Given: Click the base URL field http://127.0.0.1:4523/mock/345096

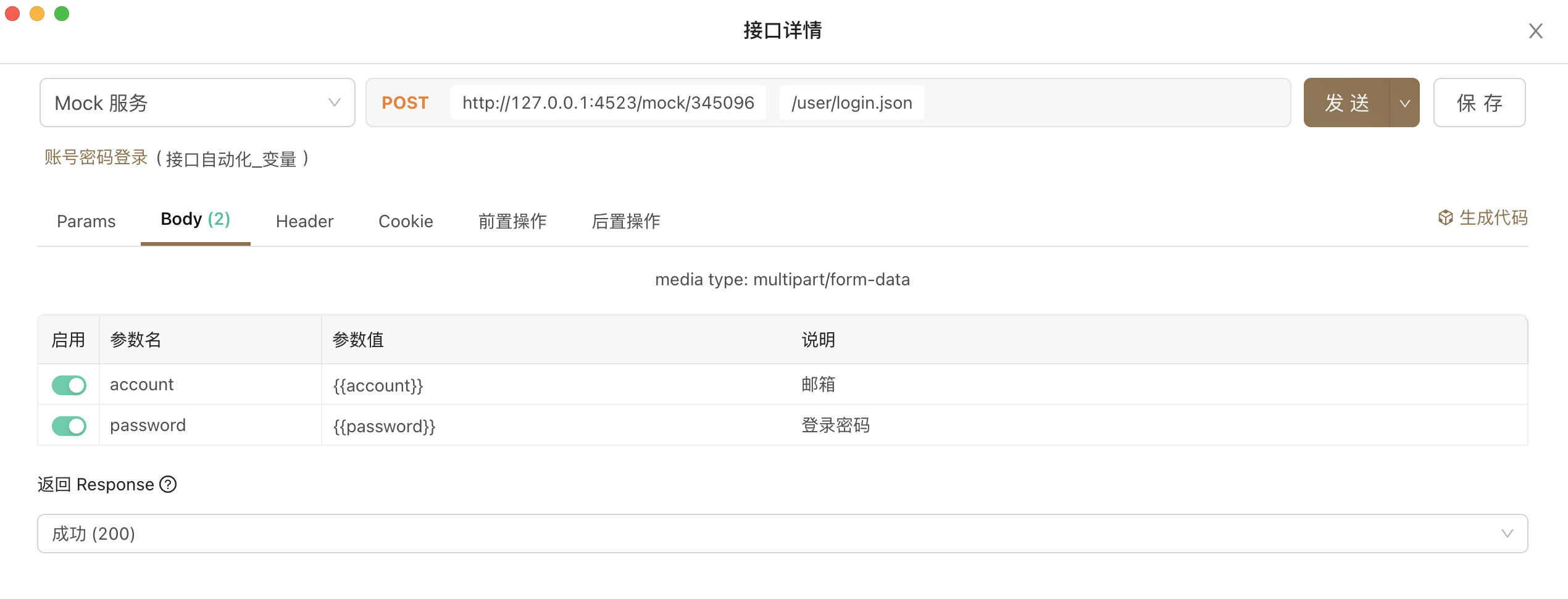Looking at the screenshot, I should (x=609, y=103).
